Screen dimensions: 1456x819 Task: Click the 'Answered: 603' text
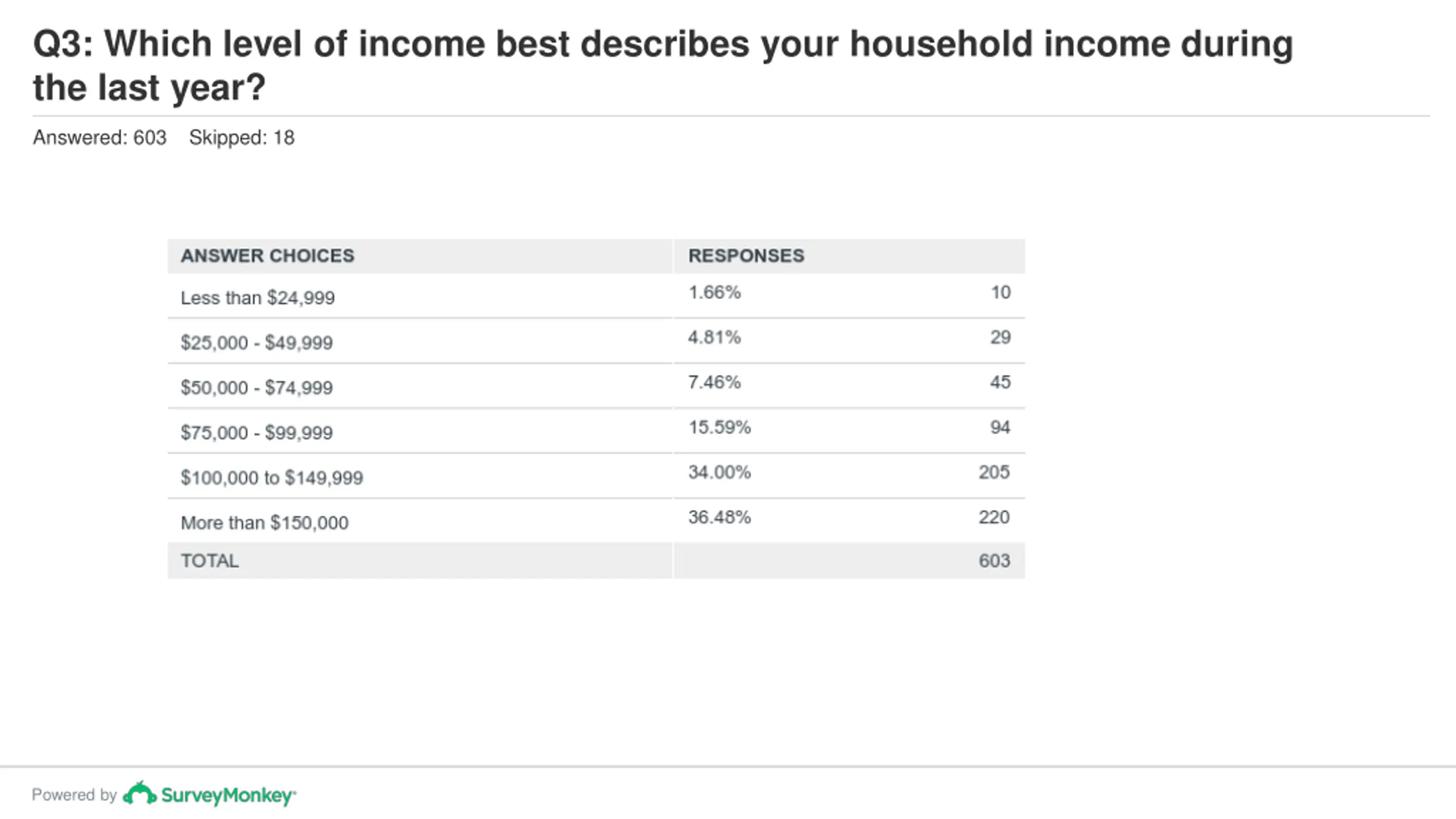coord(100,138)
